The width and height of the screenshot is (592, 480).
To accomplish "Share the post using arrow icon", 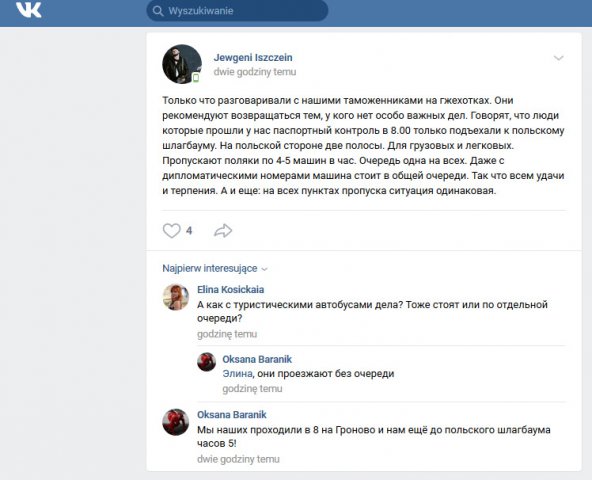I will pyautogui.click(x=223, y=230).
